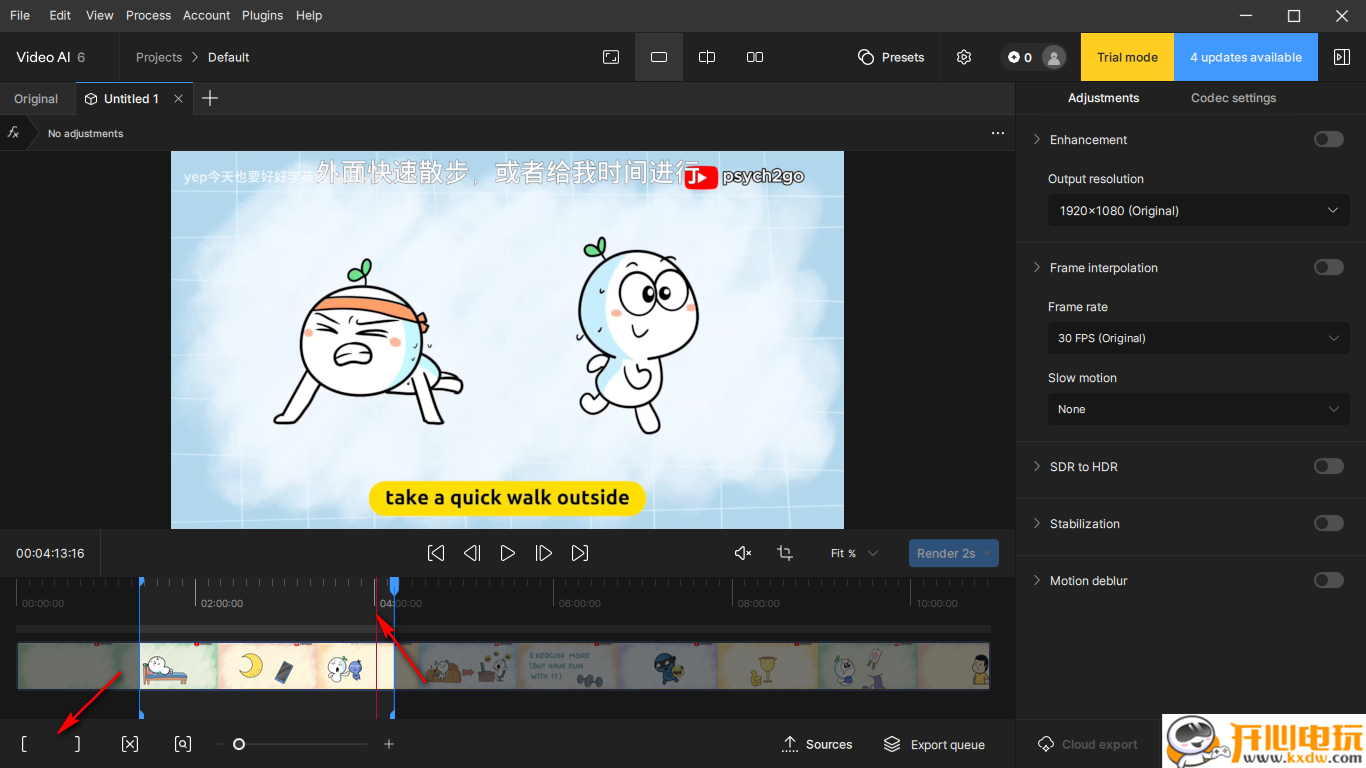Turn on Frame interpolation
The width and height of the screenshot is (1366, 768).
point(1328,268)
